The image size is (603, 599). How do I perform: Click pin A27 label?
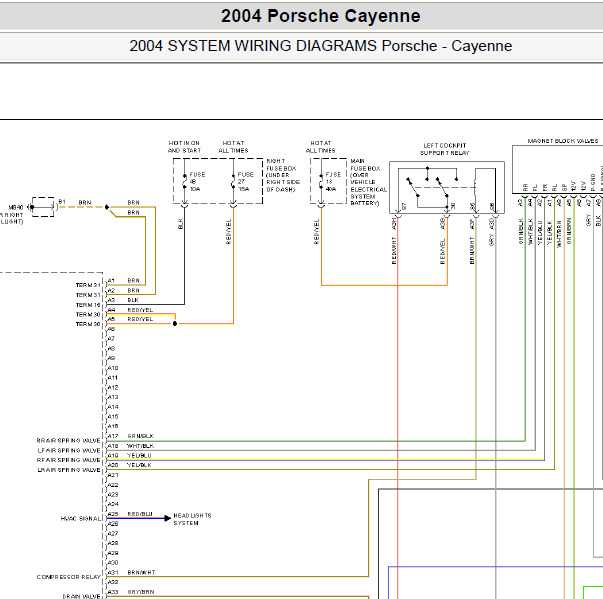pos(113,534)
